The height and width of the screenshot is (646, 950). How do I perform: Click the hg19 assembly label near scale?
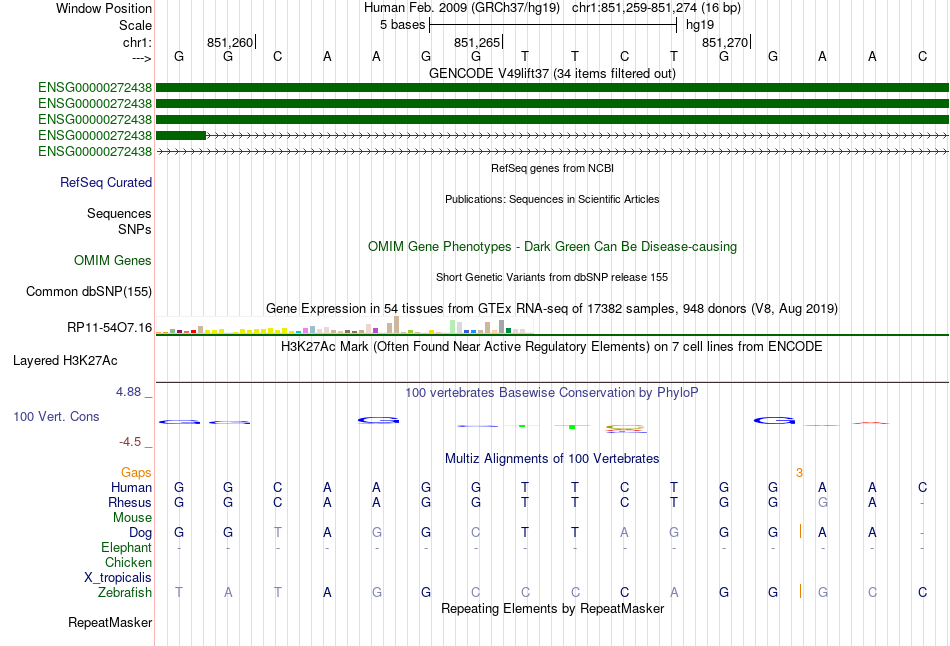point(700,25)
